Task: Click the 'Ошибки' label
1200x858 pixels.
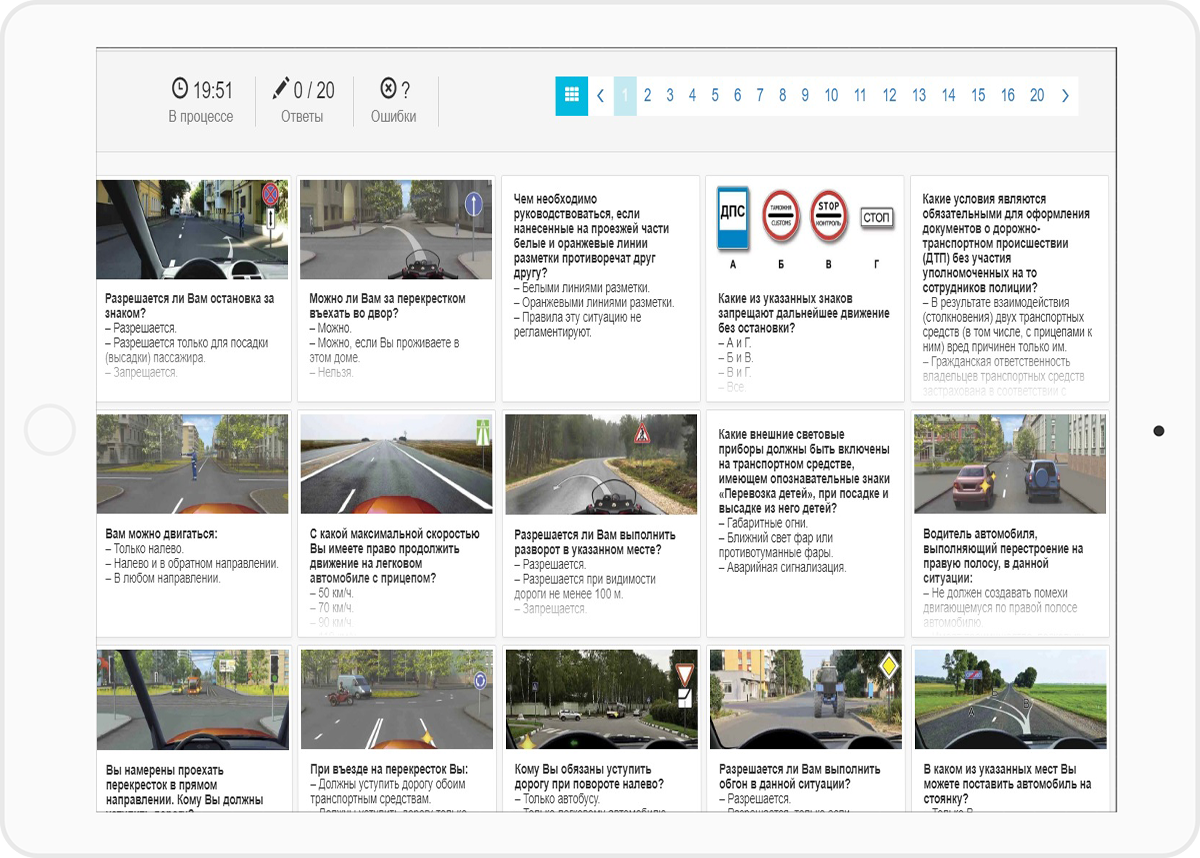Action: tap(393, 116)
